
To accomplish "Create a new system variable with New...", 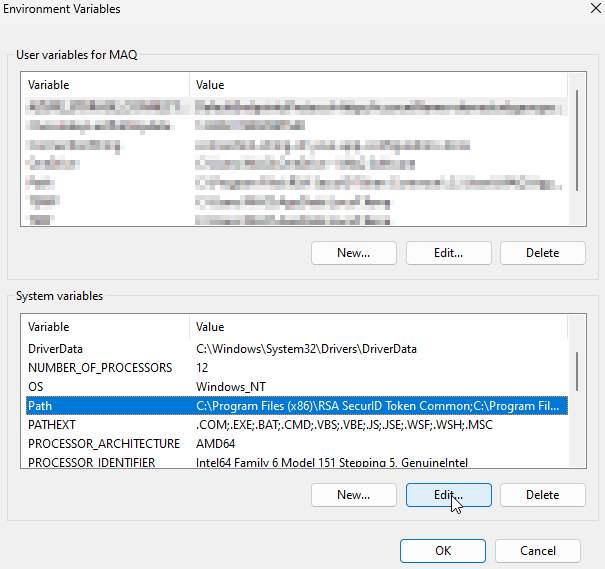I will coord(353,494).
